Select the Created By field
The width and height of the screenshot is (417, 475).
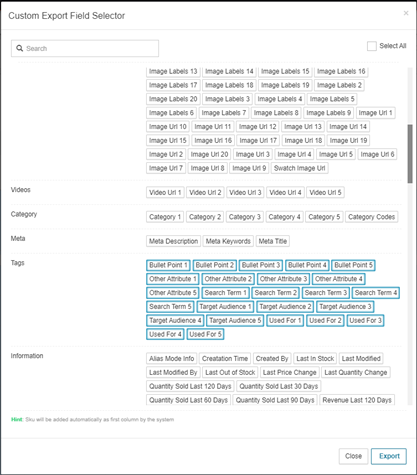pos(272,358)
